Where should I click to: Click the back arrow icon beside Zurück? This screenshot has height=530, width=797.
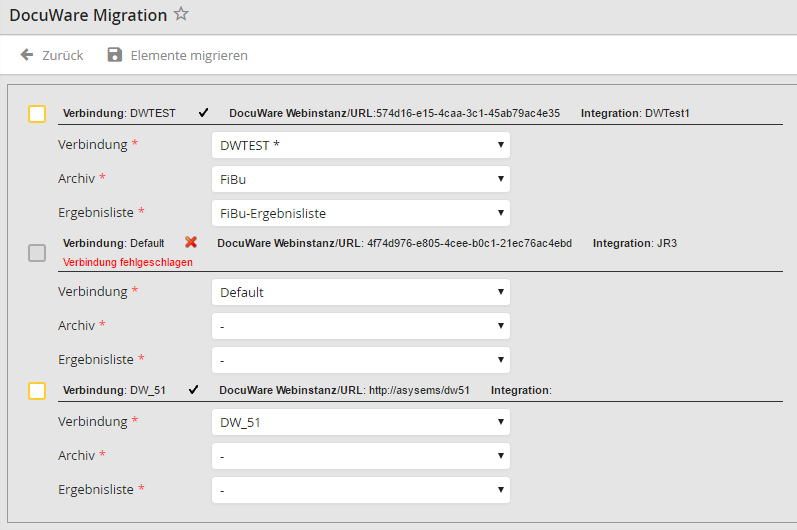pos(27,55)
